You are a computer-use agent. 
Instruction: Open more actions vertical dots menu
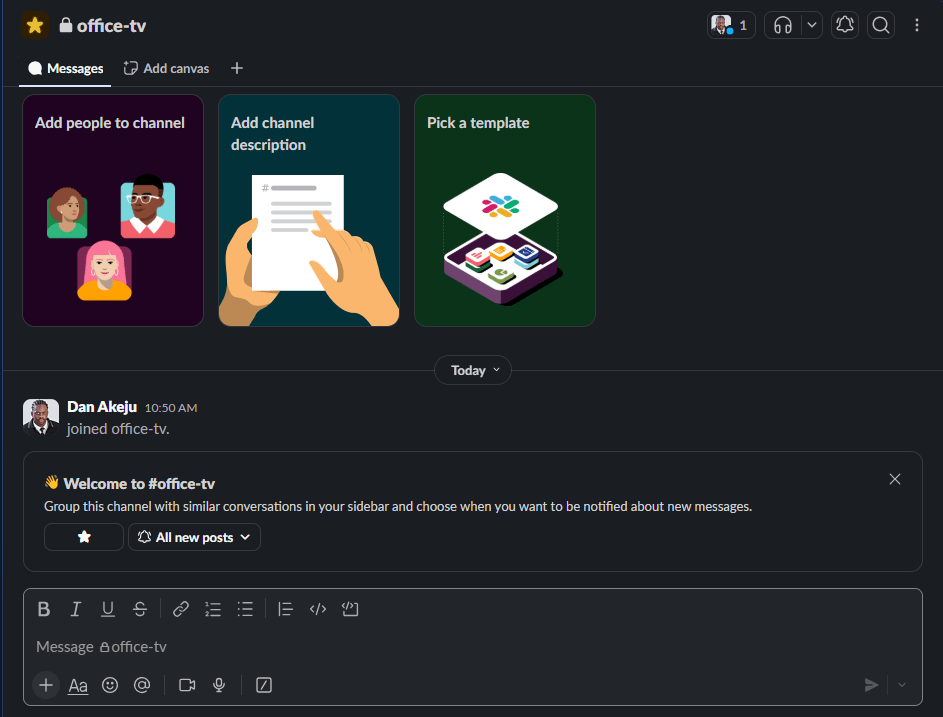point(917,25)
